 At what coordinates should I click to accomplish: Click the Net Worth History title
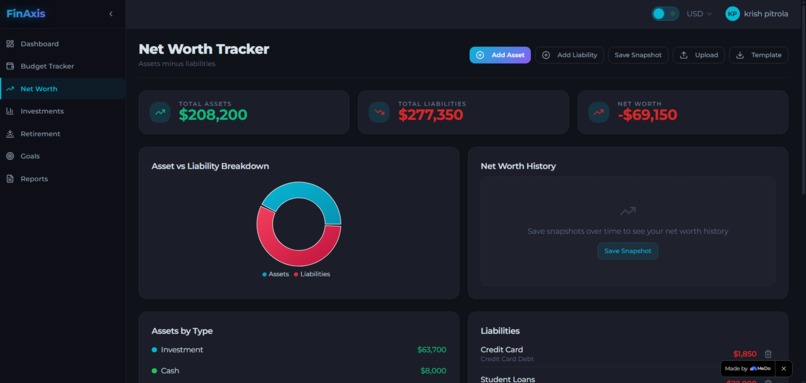click(518, 166)
